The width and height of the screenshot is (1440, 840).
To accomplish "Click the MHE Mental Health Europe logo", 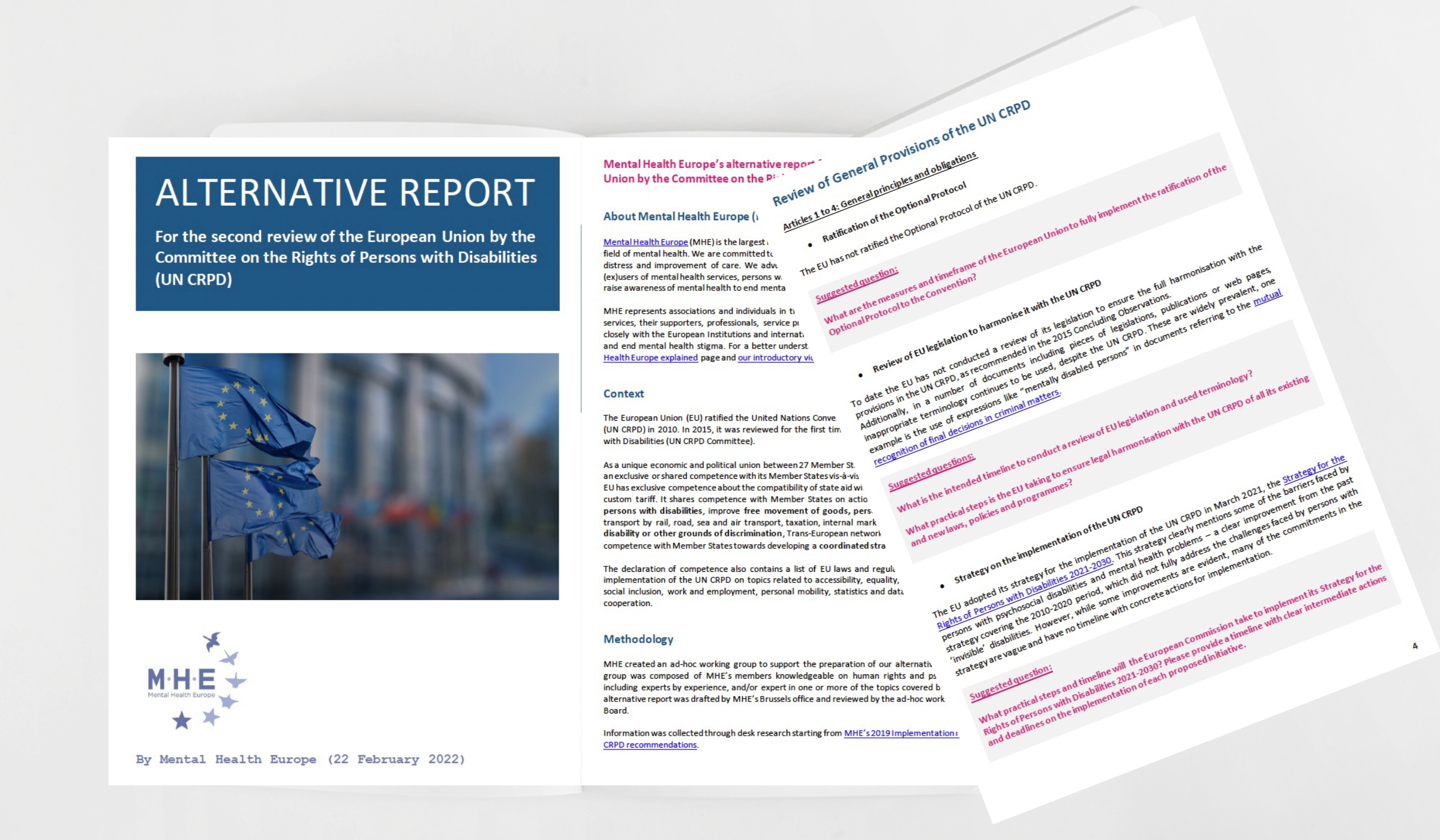I will 197,680.
